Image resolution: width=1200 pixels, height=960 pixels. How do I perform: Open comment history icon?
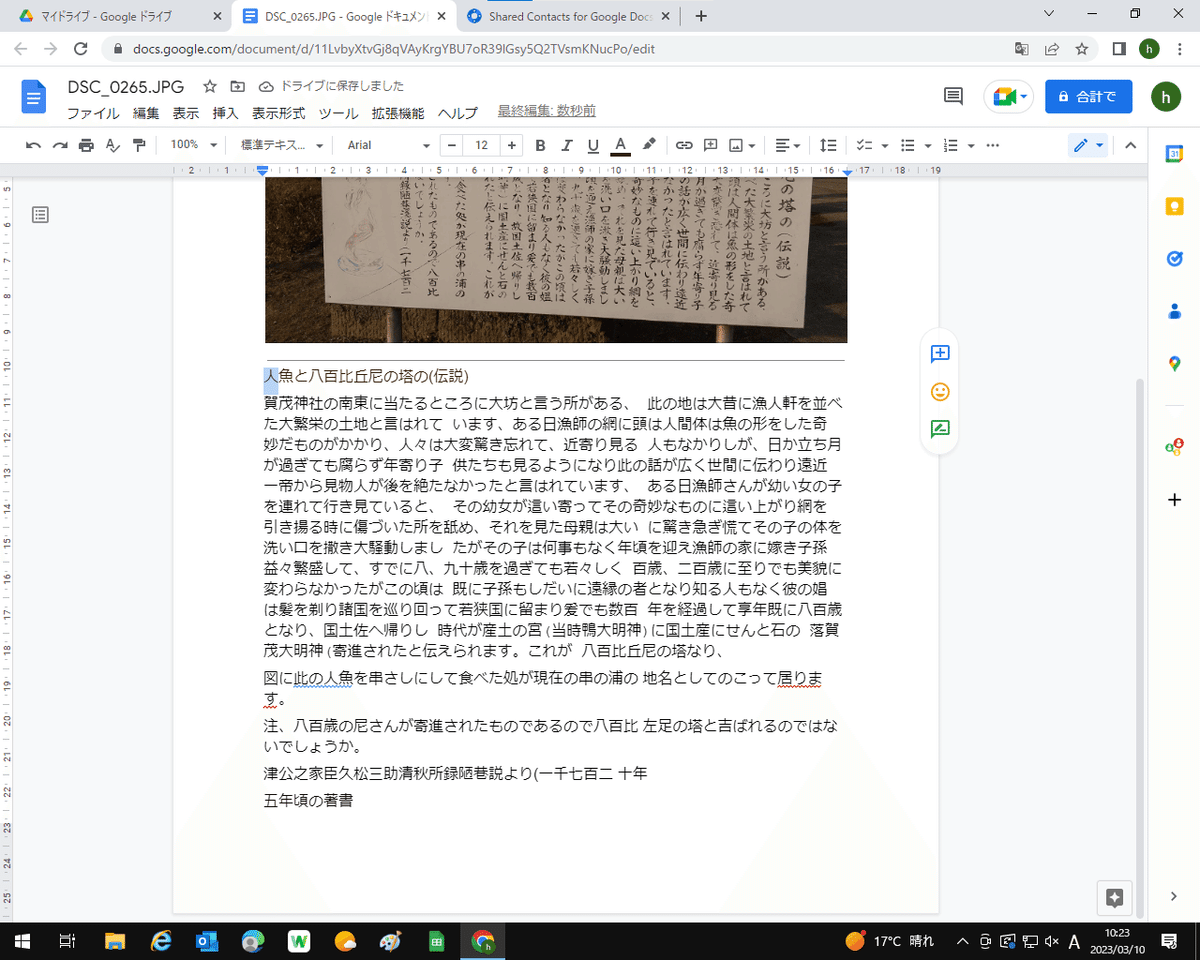point(953,96)
